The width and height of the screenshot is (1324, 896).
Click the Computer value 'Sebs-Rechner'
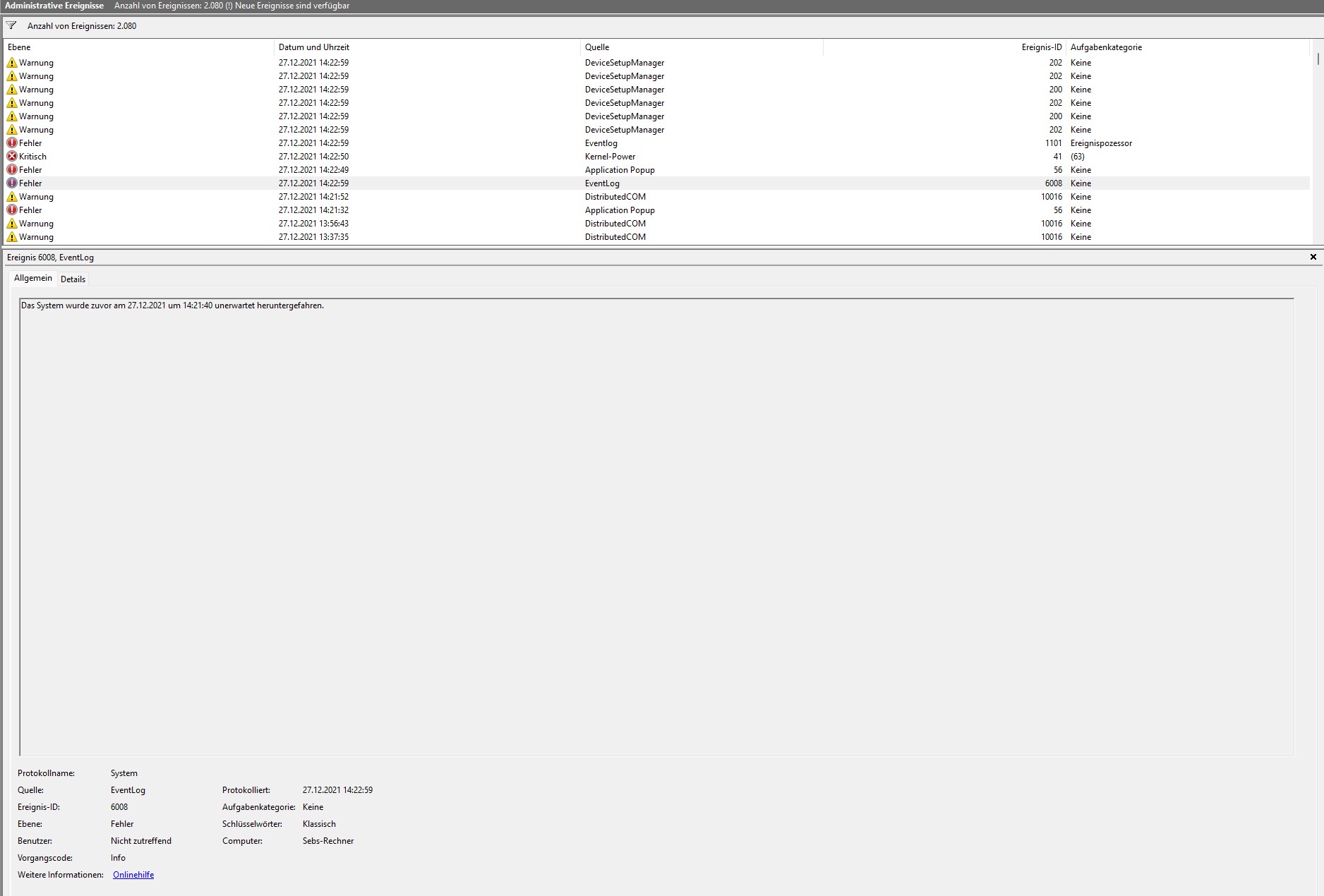pos(328,841)
